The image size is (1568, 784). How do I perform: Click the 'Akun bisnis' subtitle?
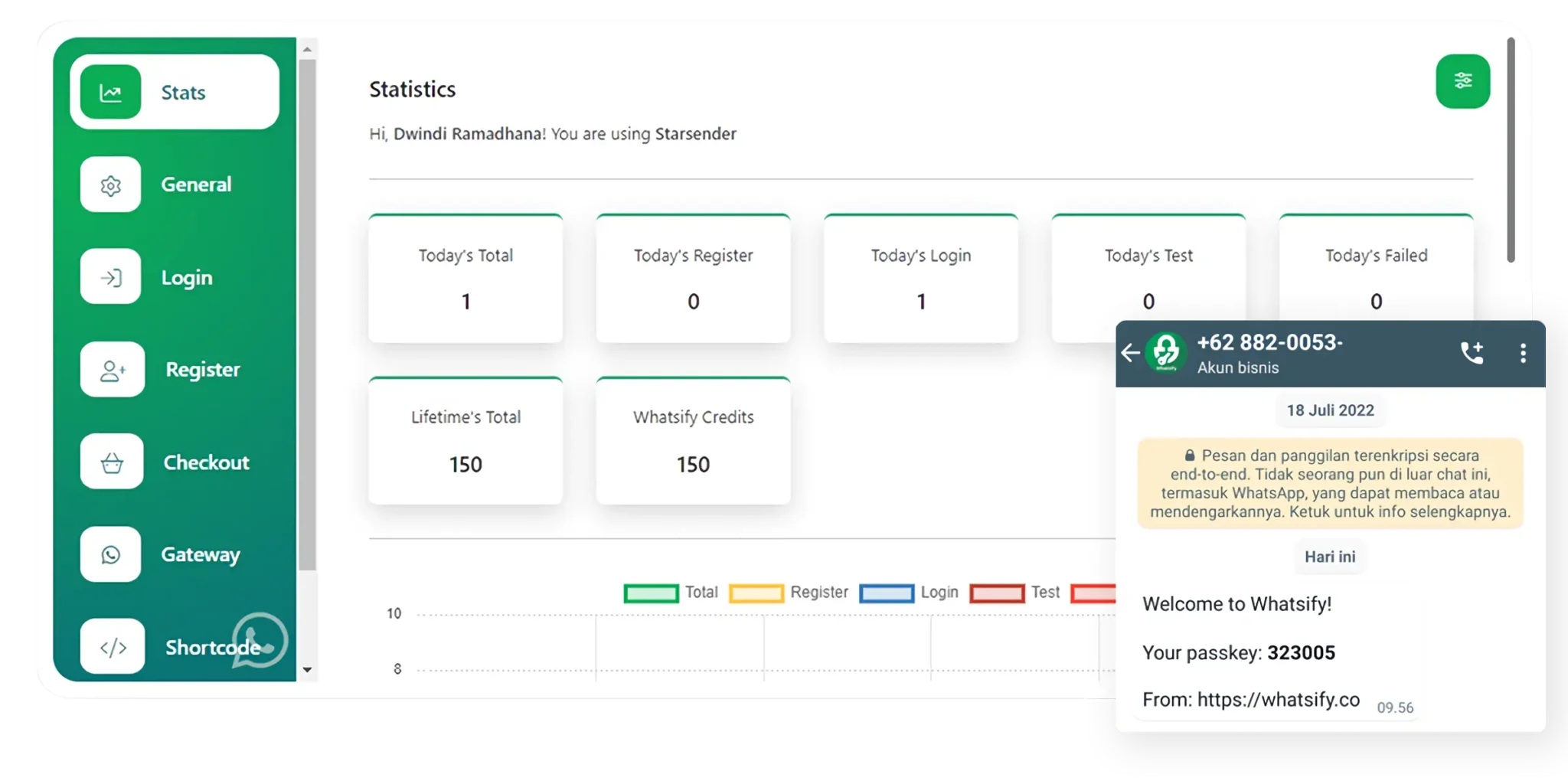click(x=1238, y=368)
